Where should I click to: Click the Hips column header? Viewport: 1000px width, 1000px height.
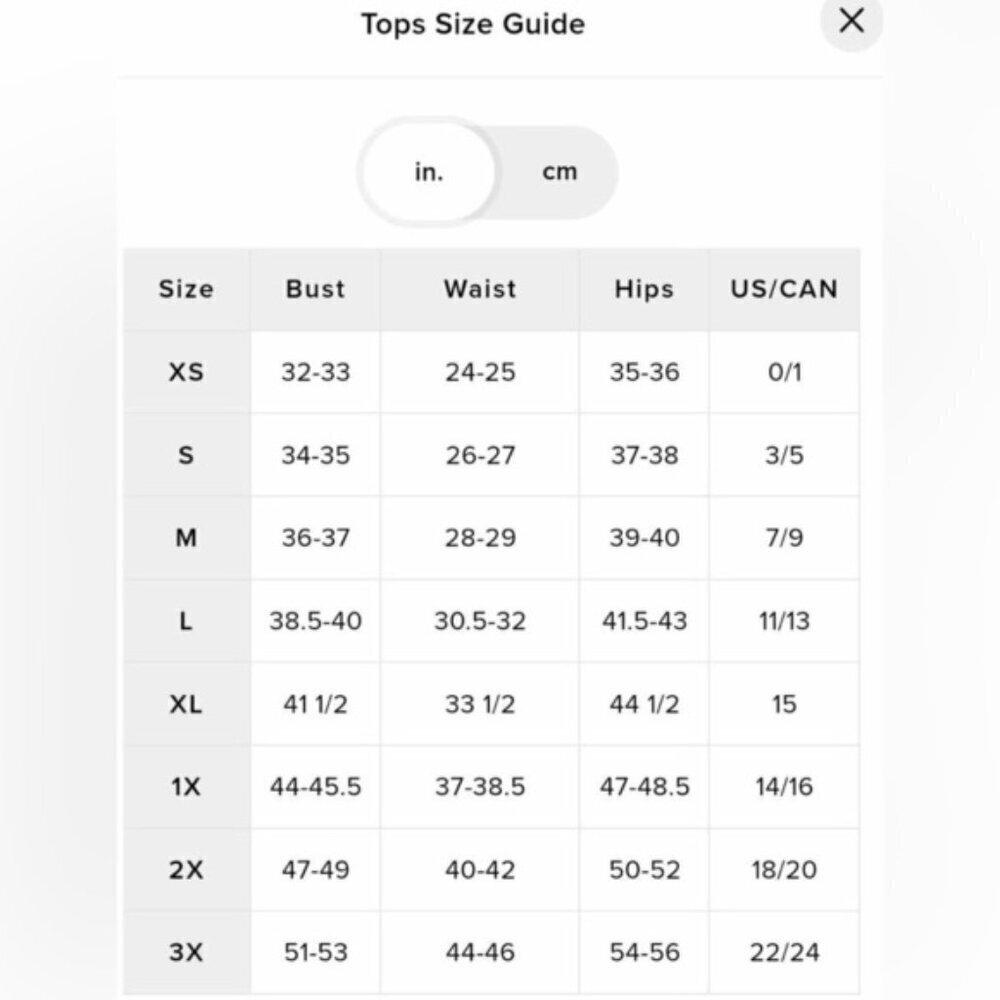click(644, 290)
